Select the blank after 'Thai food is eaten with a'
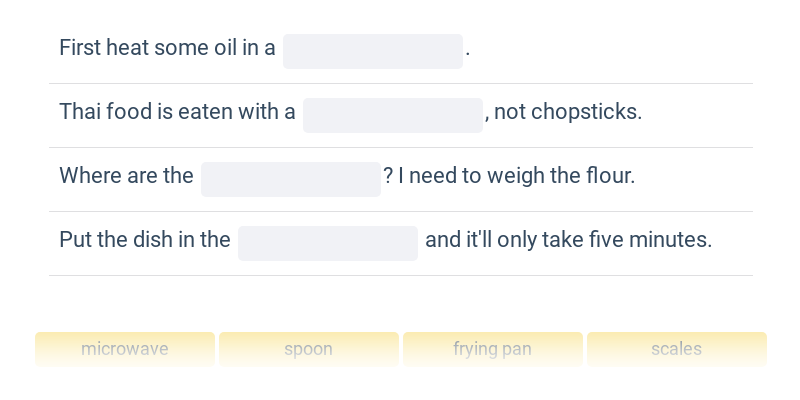This screenshot has width=800, height=400. [393, 115]
